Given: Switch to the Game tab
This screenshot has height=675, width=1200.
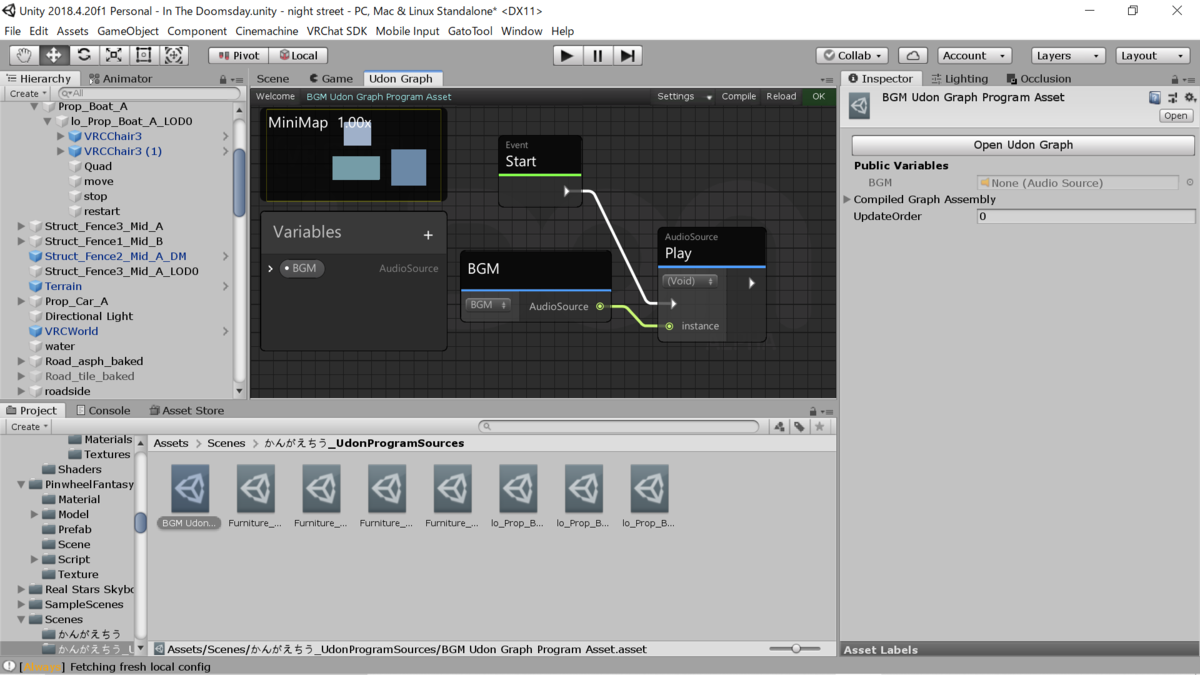Looking at the screenshot, I should coord(331,79).
